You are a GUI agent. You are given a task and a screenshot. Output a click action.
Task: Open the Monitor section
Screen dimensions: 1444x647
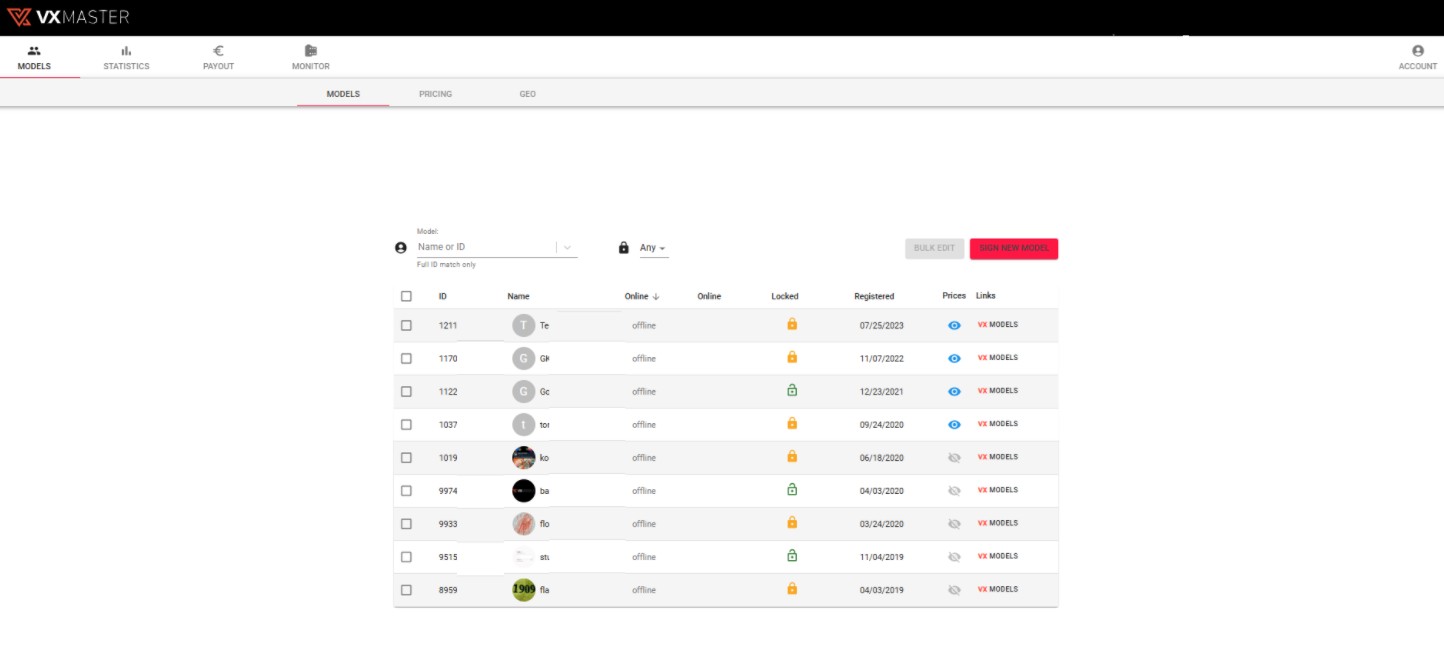click(310, 58)
